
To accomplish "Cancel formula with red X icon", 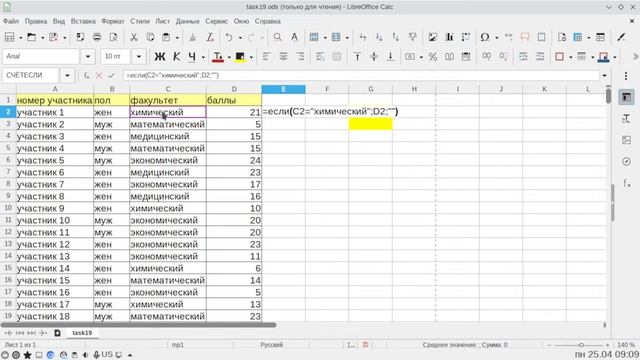I will click(x=99, y=76).
